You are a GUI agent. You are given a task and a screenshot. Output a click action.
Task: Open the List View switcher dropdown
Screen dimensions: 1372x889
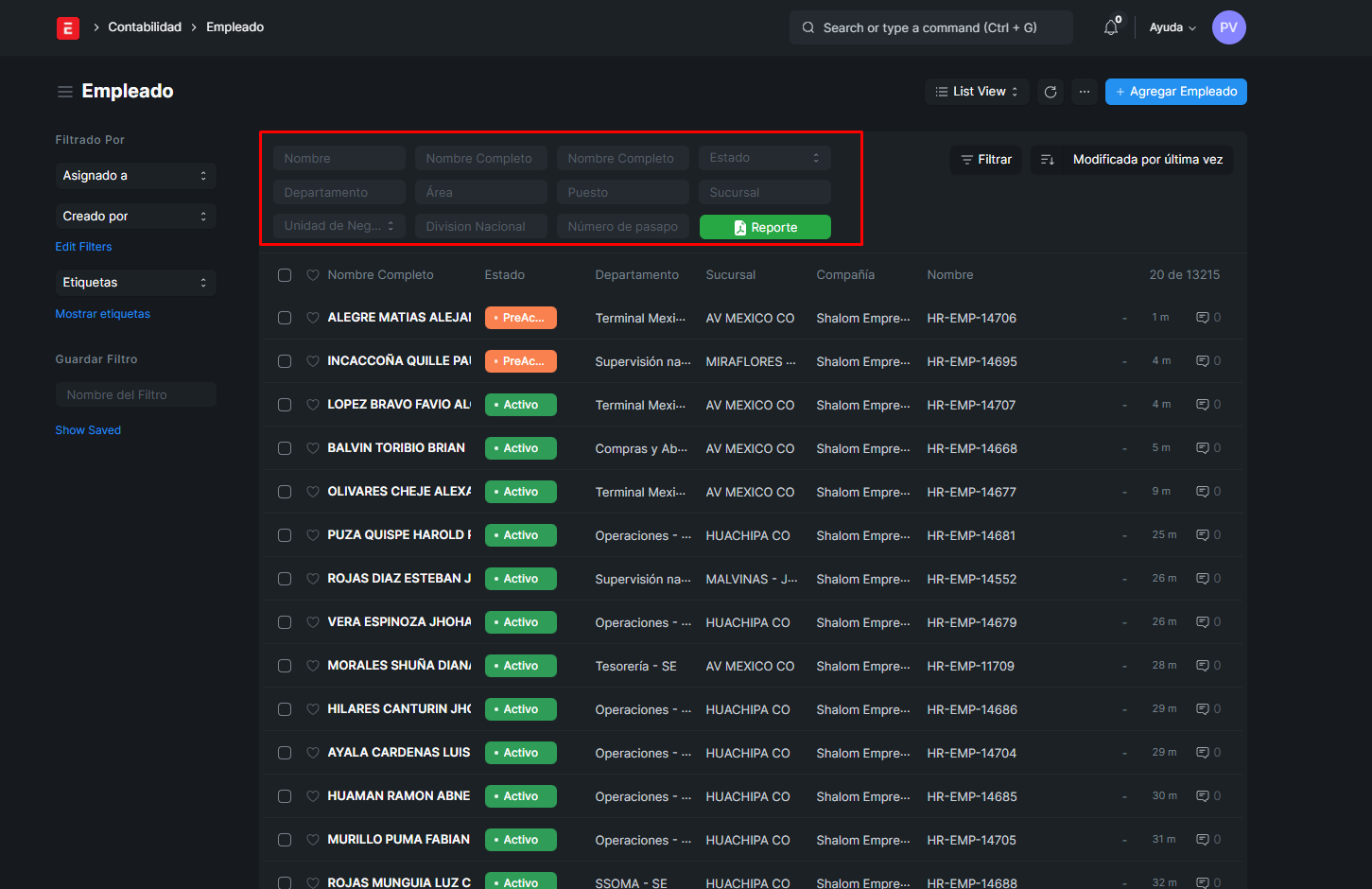(977, 92)
